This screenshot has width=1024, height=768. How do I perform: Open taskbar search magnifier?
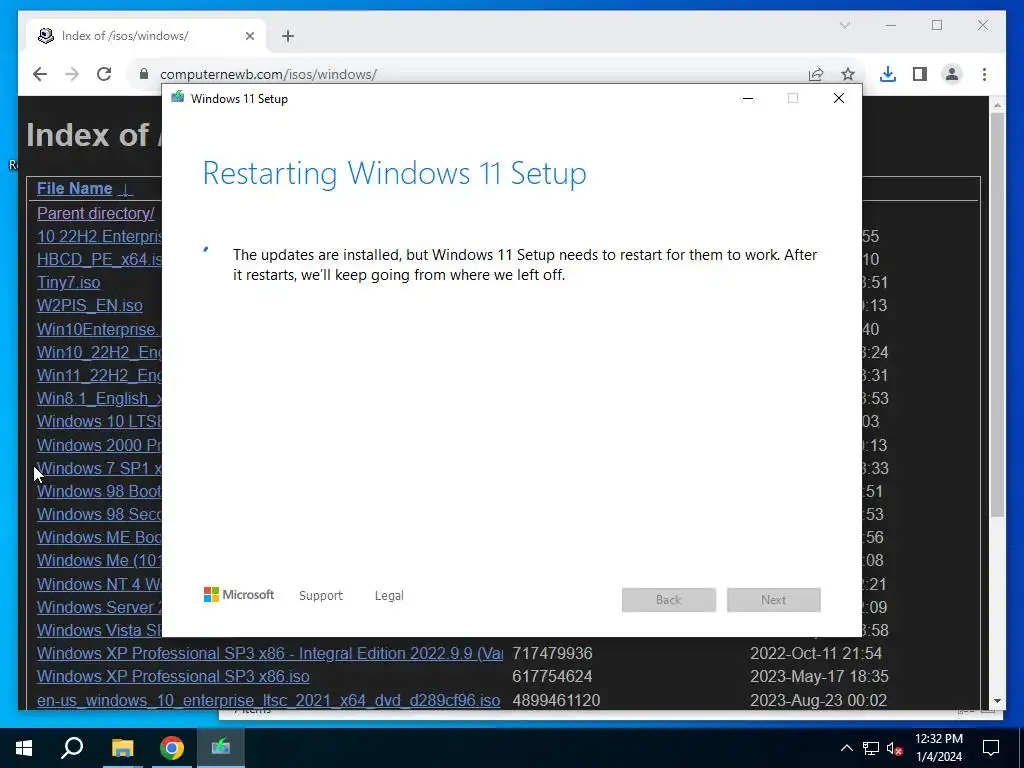click(x=72, y=748)
